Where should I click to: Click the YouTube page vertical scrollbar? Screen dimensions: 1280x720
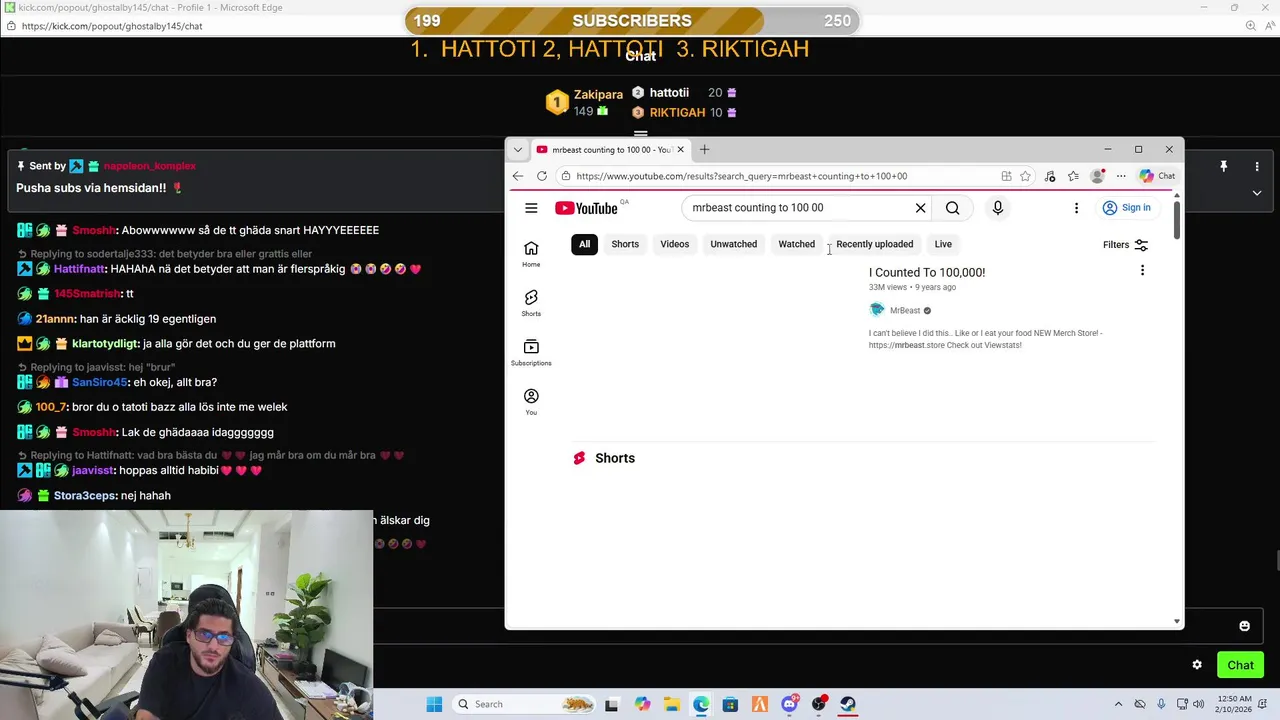point(1177,220)
